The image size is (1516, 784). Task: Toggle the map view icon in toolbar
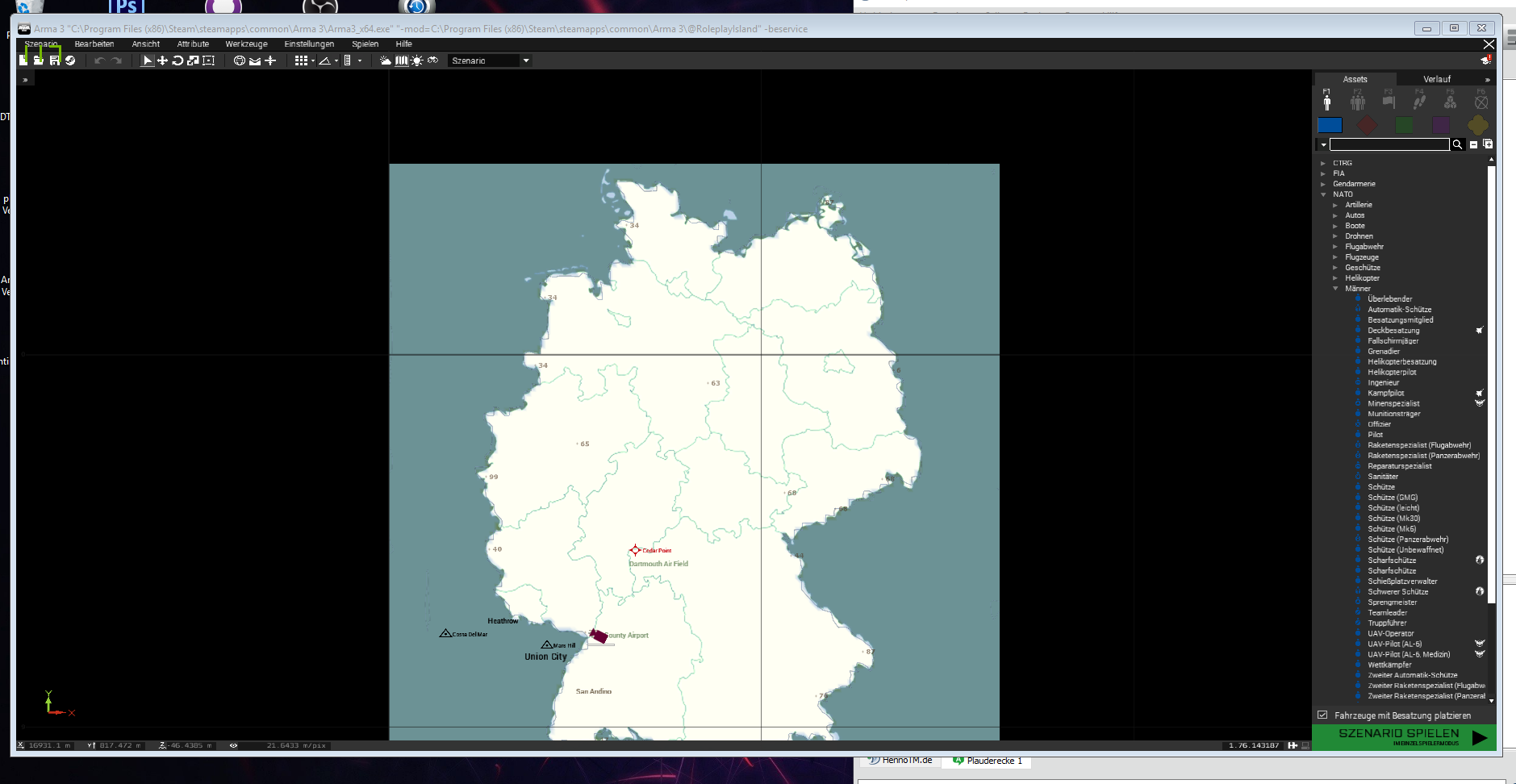(401, 60)
